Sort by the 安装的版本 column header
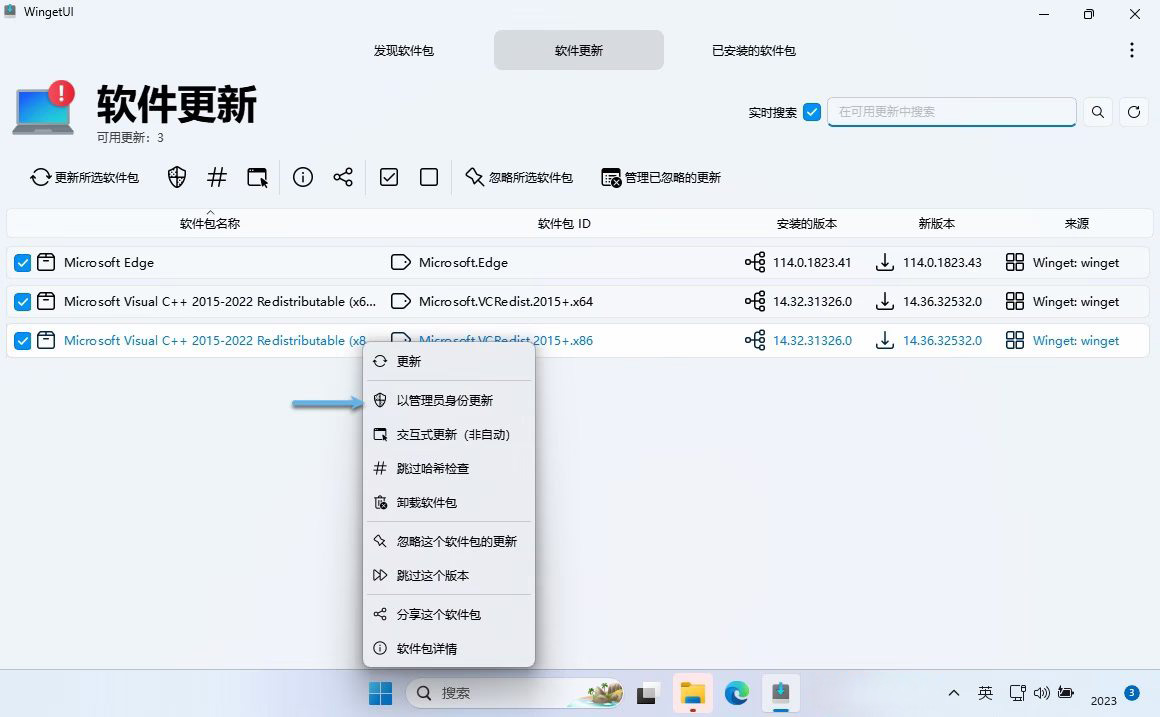Viewport: 1160px width, 717px height. click(806, 223)
